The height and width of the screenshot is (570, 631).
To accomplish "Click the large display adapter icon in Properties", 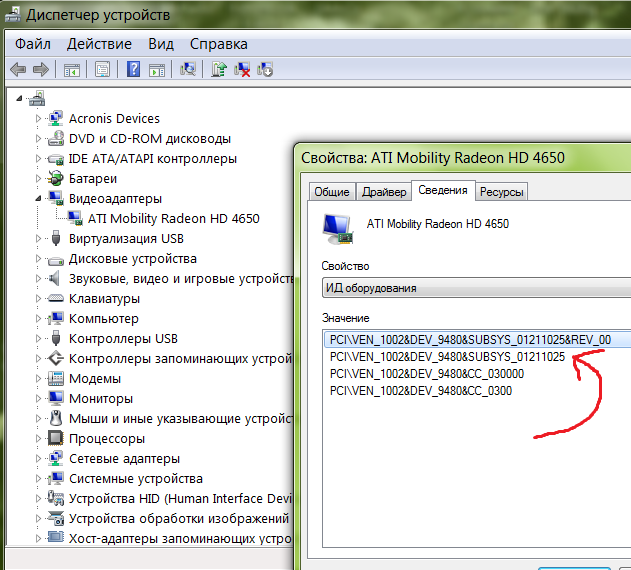I will (338, 229).
